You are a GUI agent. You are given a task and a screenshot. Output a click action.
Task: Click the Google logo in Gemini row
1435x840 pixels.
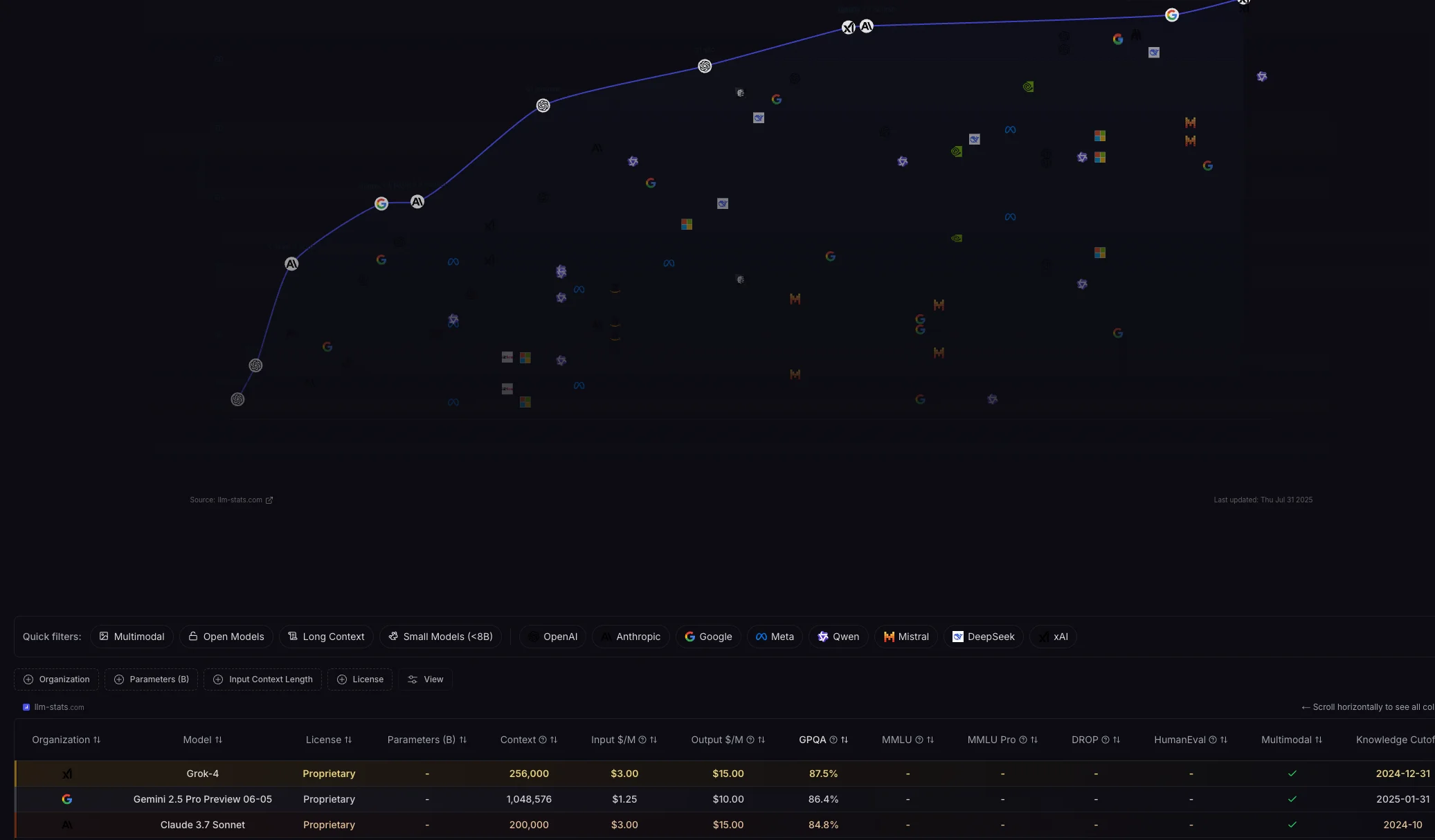click(67, 799)
